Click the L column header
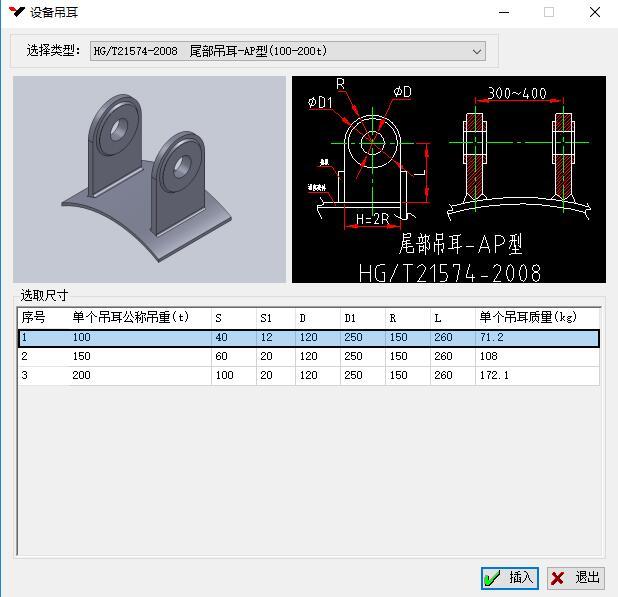This screenshot has height=597, width=618. click(453, 318)
